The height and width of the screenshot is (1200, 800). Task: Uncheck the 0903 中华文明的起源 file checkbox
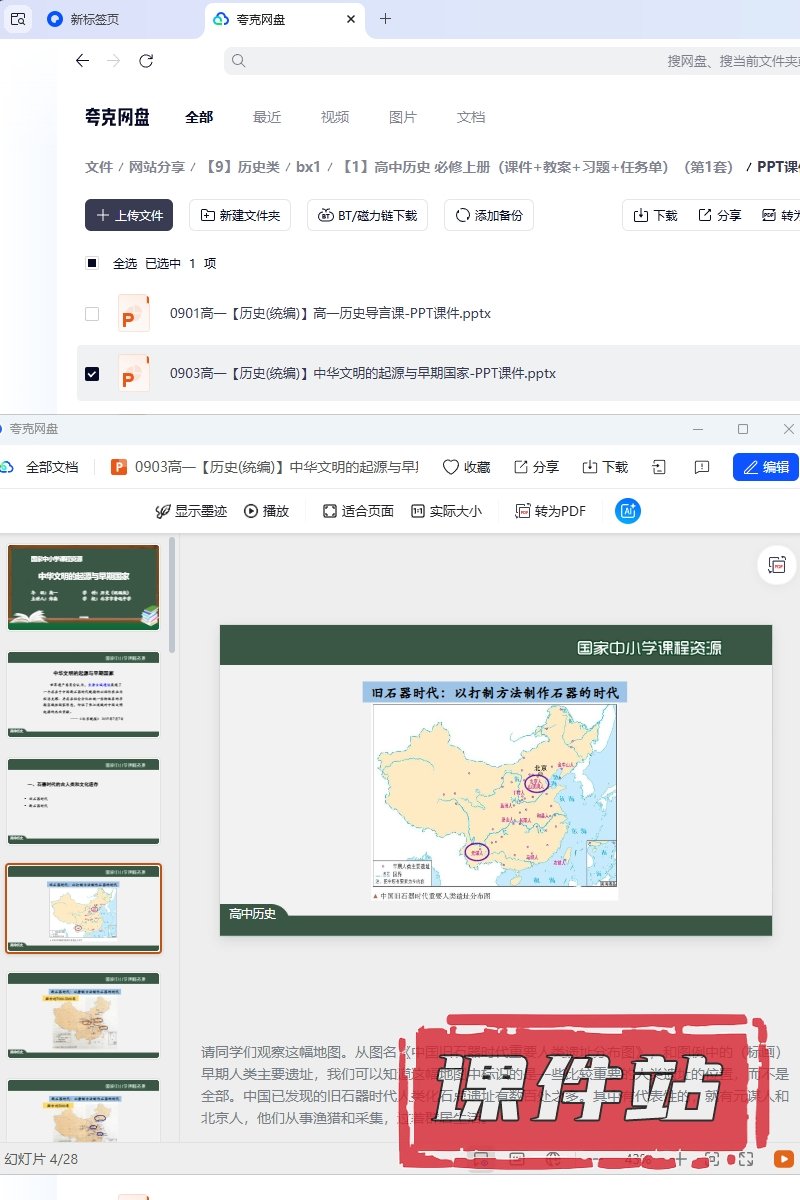[x=92, y=373]
